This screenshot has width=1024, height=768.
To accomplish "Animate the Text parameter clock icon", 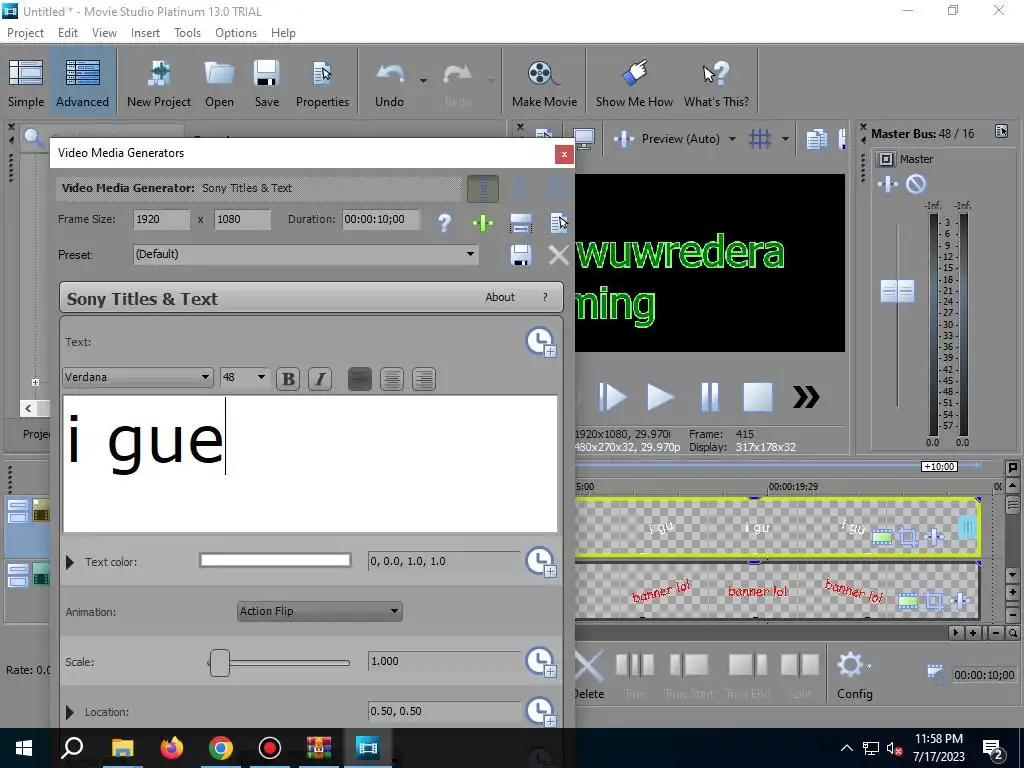I will point(541,342).
